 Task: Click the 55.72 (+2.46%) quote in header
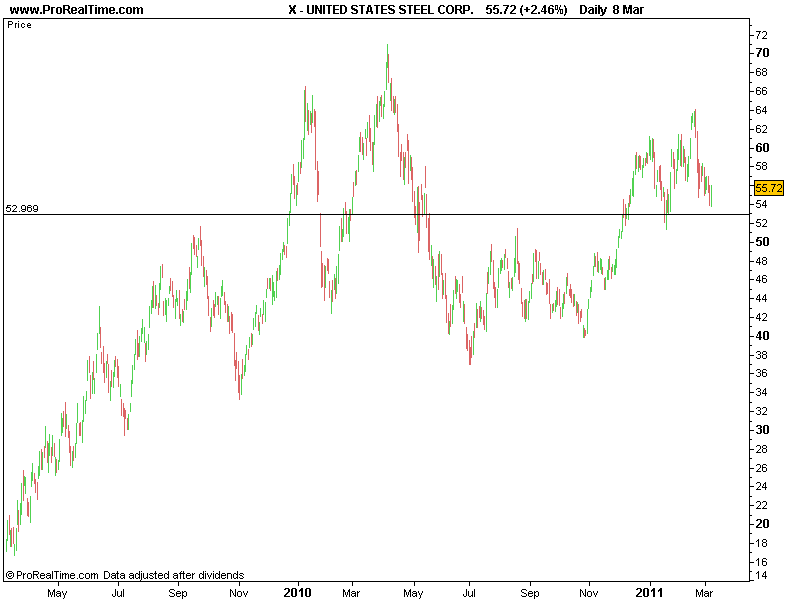(526, 10)
